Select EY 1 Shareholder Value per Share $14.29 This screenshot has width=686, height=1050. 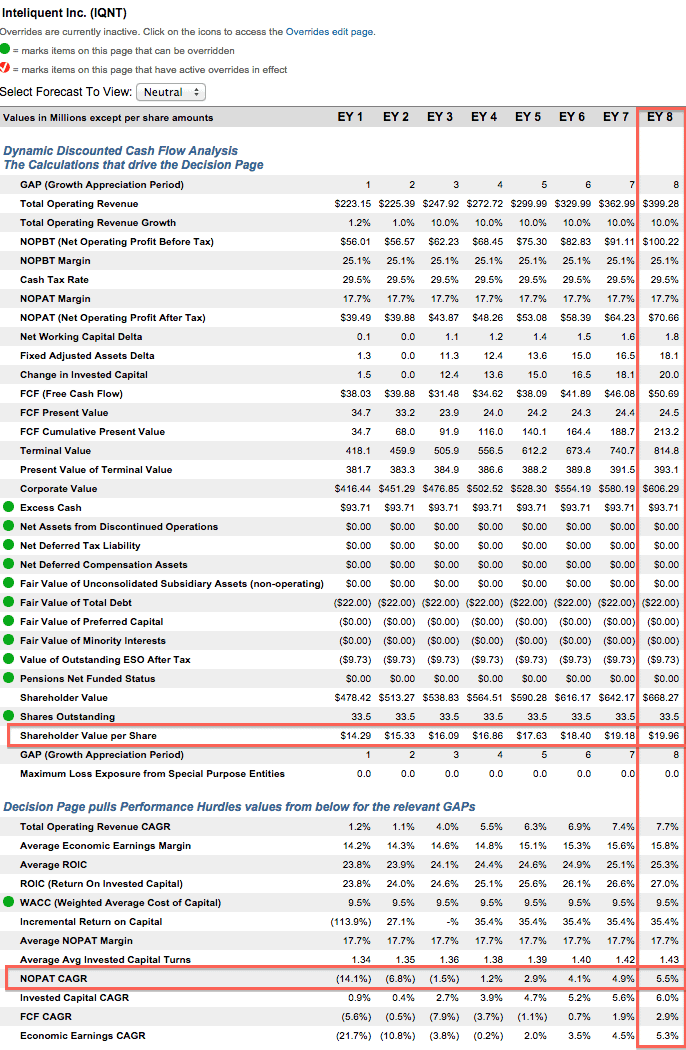tap(355, 735)
